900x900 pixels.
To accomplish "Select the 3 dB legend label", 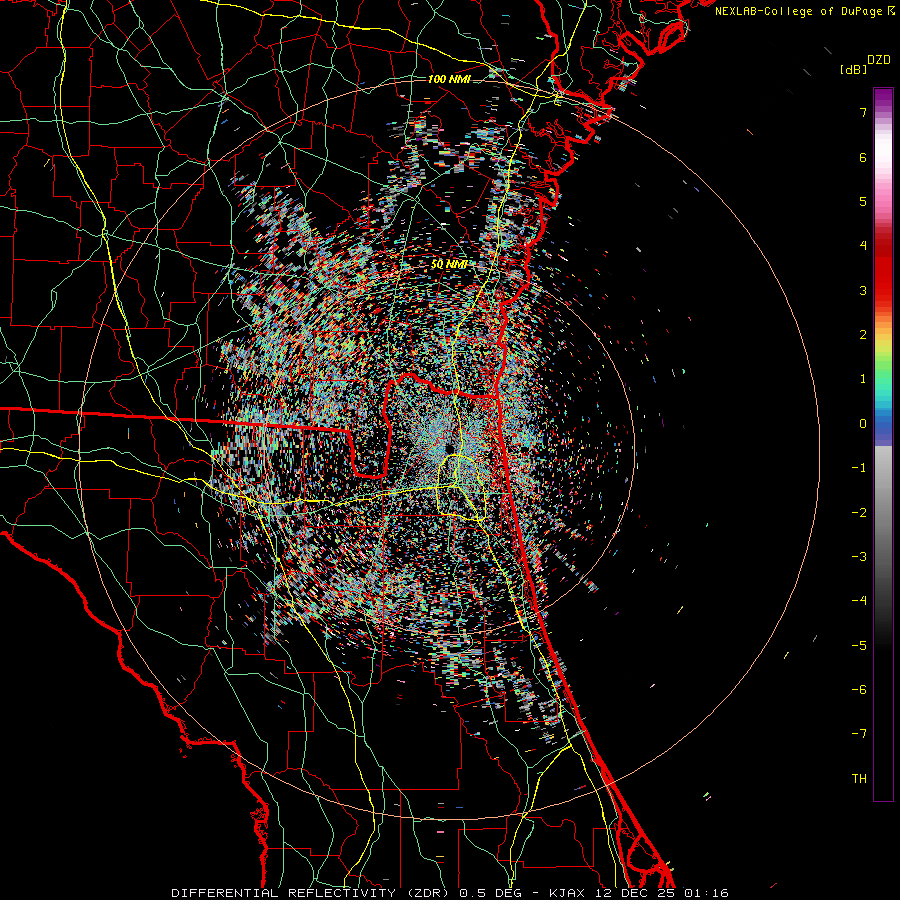I will (x=863, y=290).
